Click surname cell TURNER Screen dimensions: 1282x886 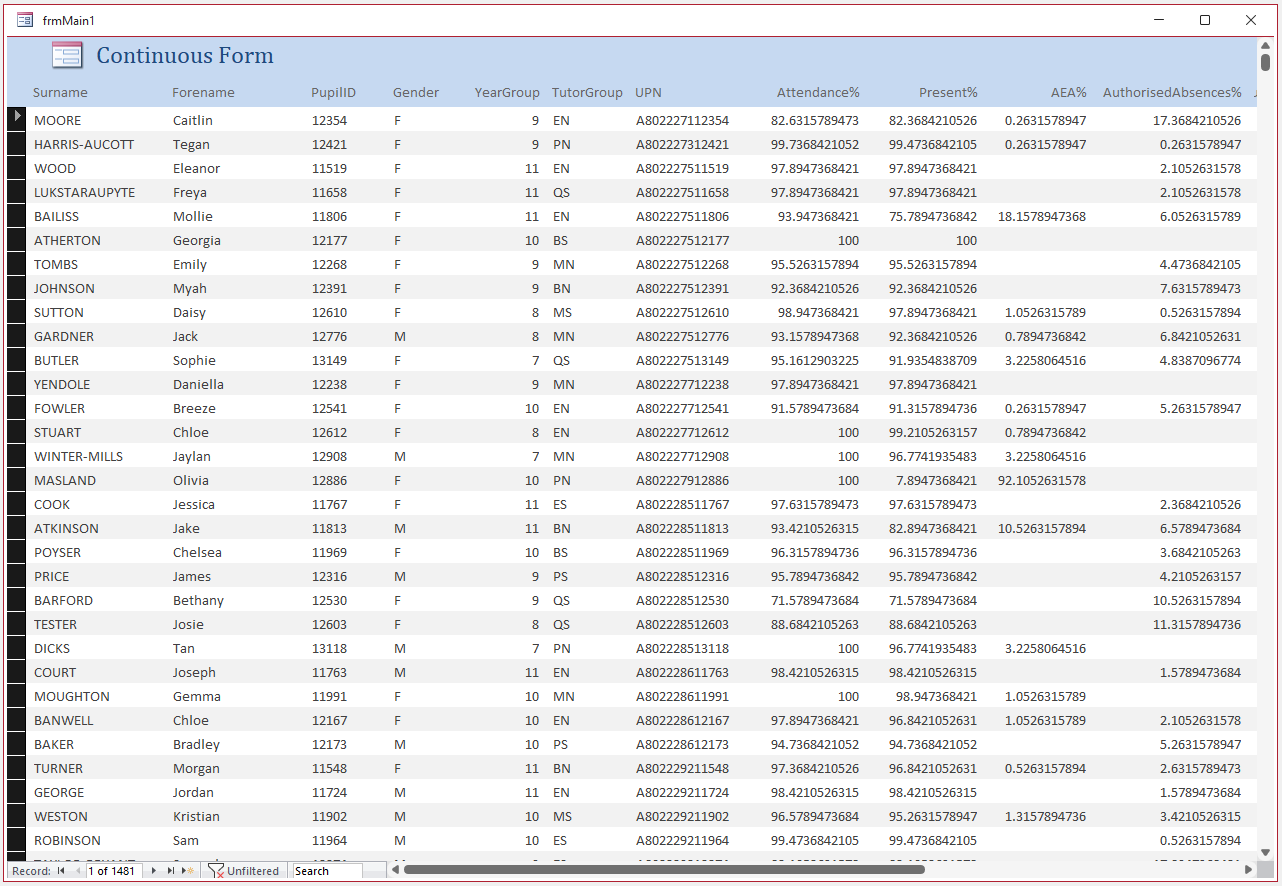click(59, 768)
